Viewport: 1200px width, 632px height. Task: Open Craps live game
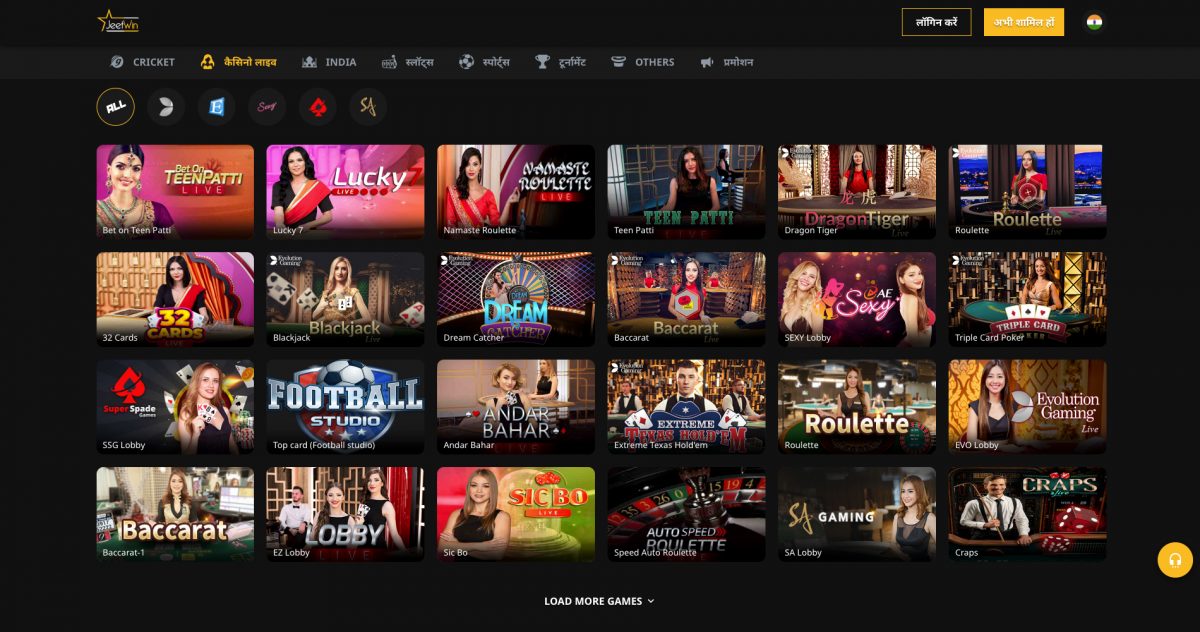1027,514
